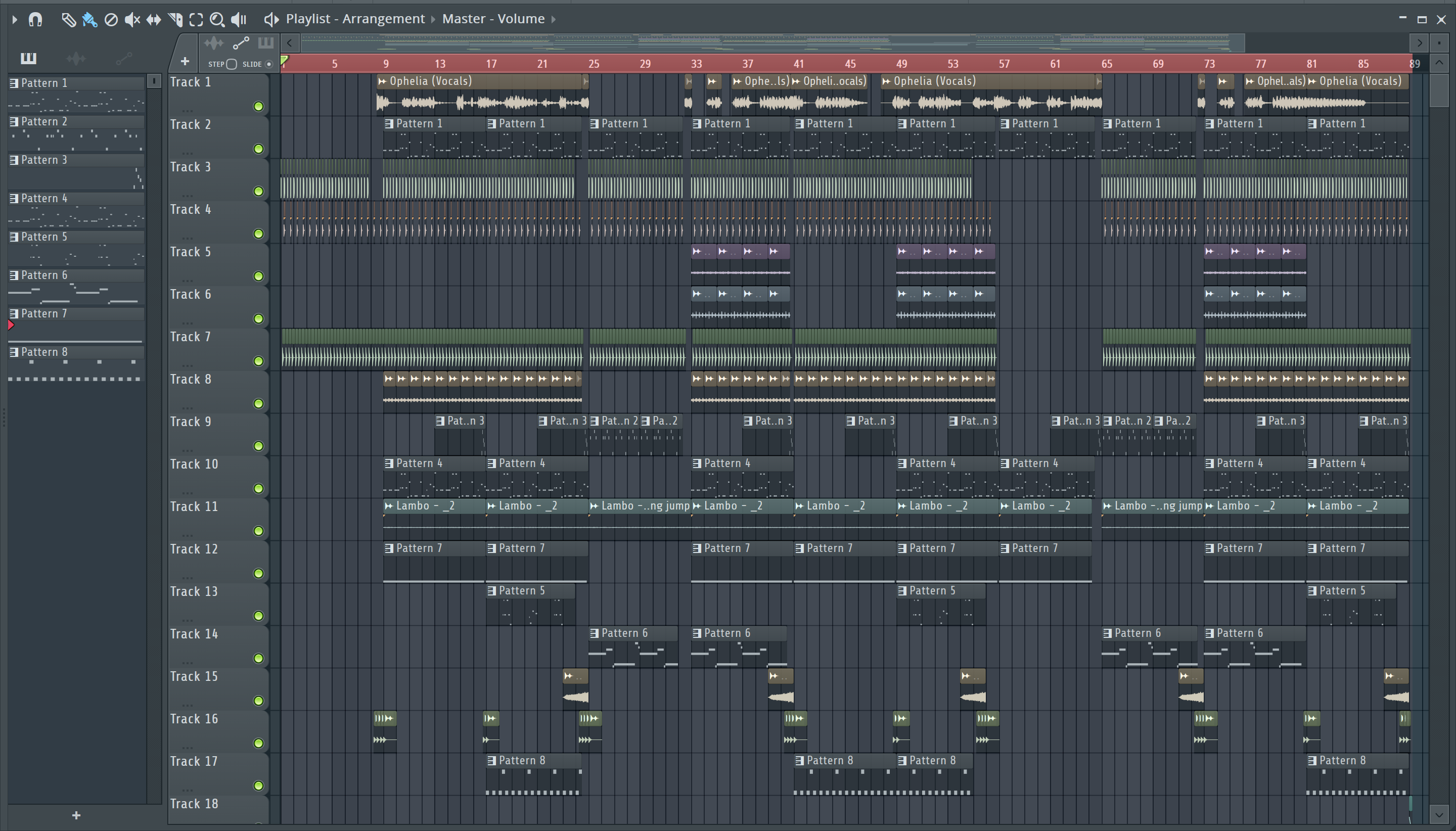Screen dimensions: 1456x831
Task: Toggle the Track 8 mute light
Action: click(x=258, y=403)
